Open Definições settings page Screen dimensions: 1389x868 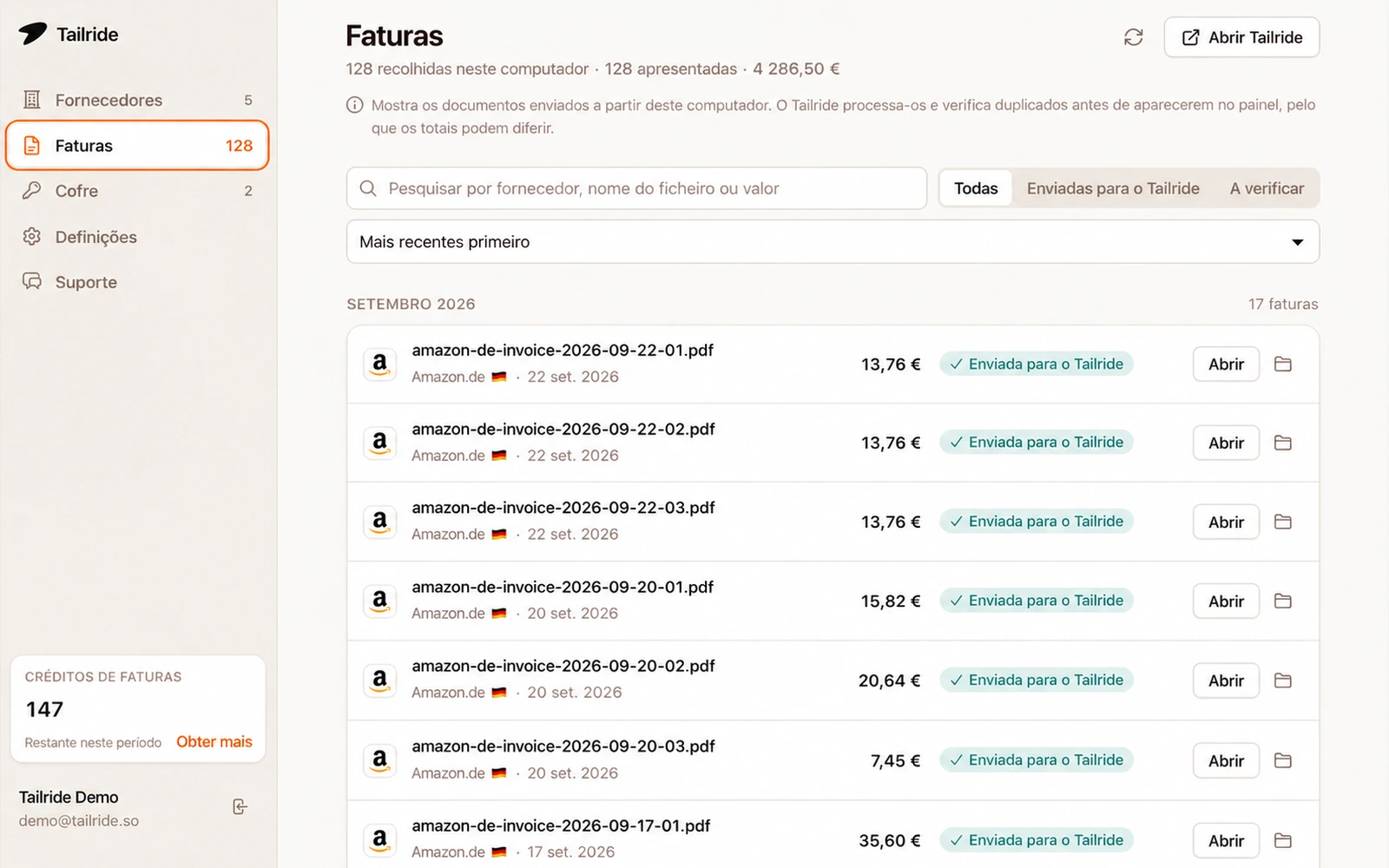pos(137,237)
